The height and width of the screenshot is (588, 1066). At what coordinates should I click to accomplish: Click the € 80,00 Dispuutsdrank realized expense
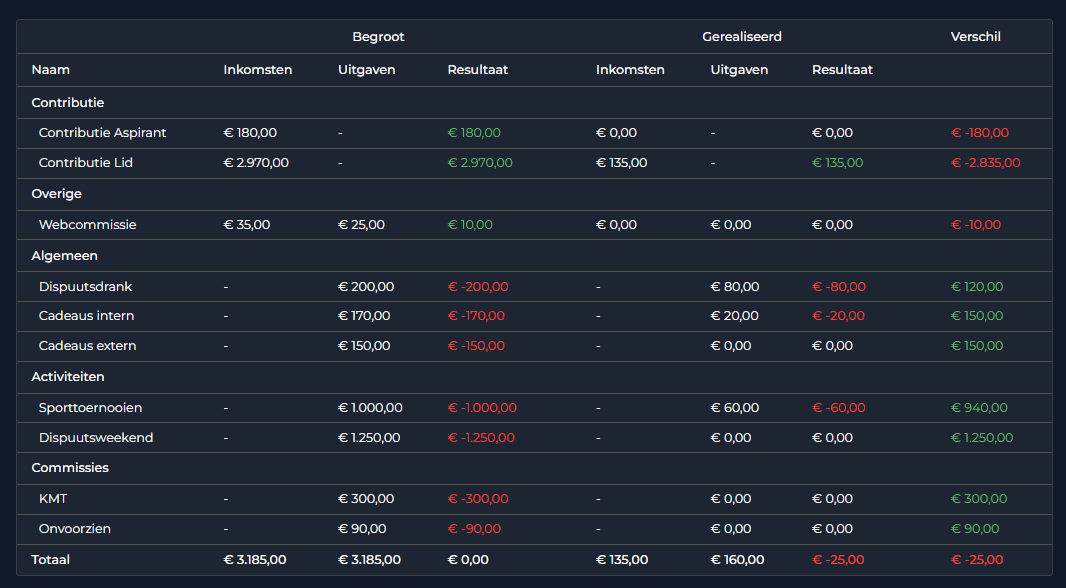pos(735,287)
